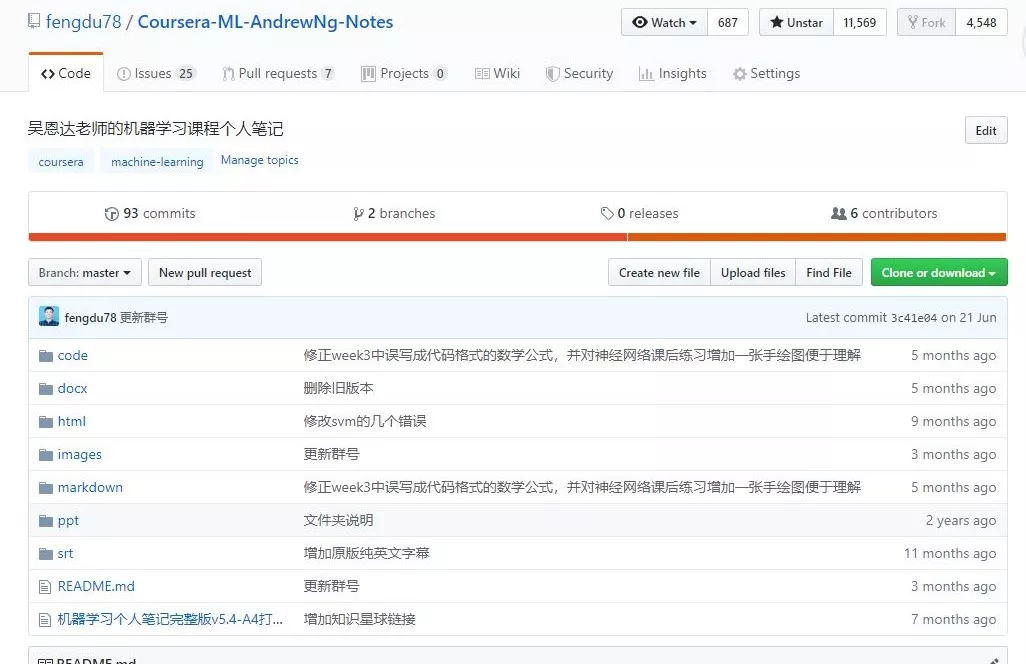Click the commits history clock icon
Screen dimensions: 1026x664
(x=112, y=214)
